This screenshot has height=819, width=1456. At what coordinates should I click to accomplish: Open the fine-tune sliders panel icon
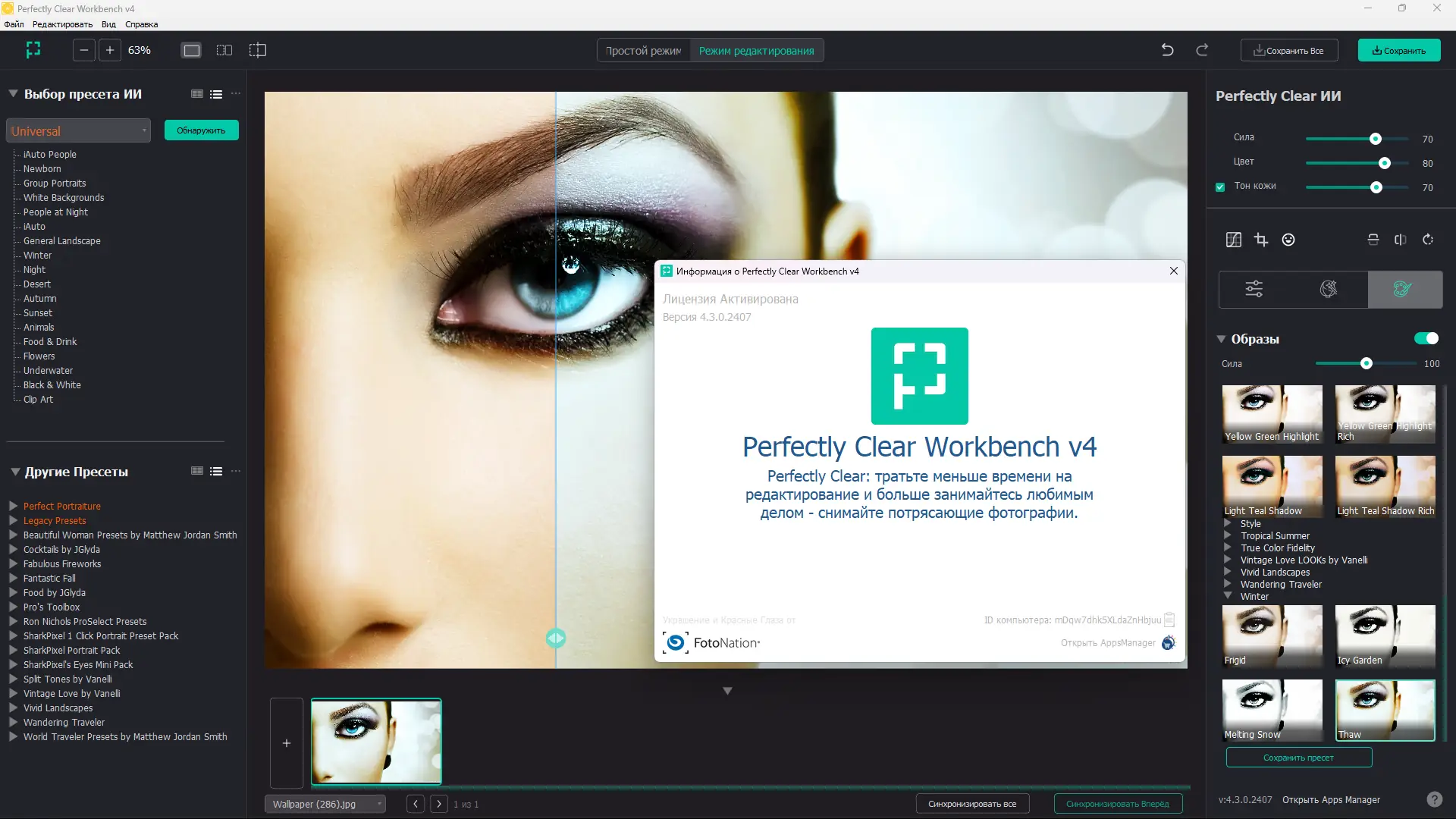[1254, 289]
